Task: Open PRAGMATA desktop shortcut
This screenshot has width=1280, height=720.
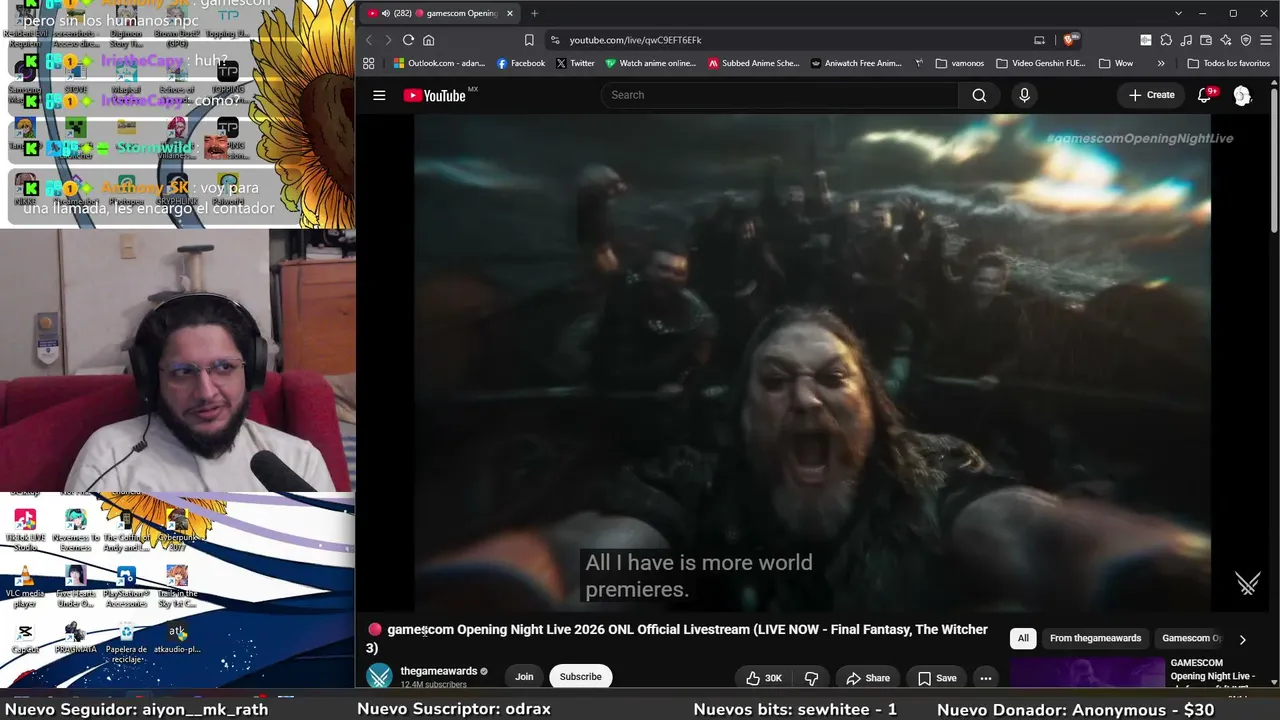Action: [76, 639]
